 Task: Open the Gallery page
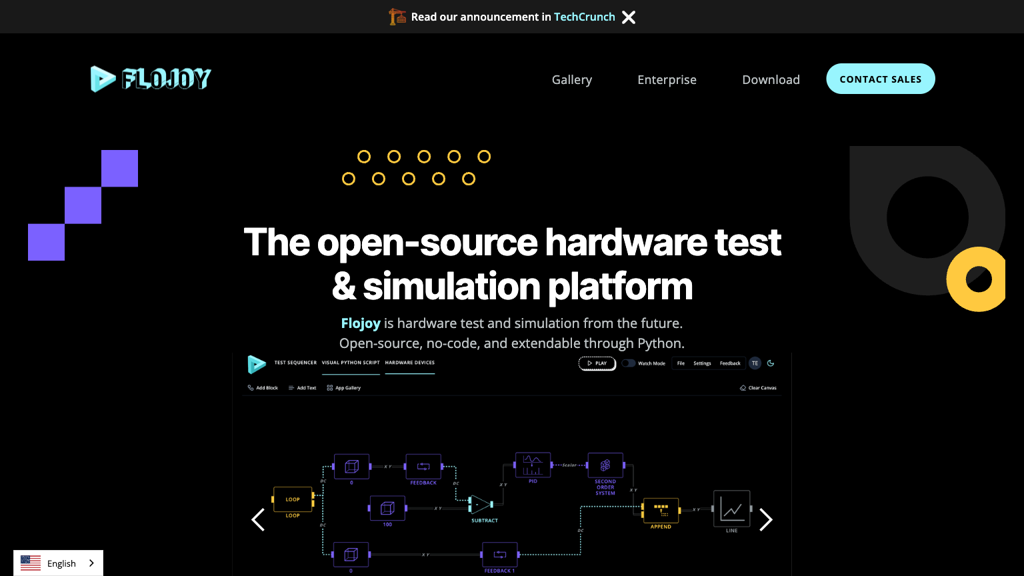[x=572, y=80]
